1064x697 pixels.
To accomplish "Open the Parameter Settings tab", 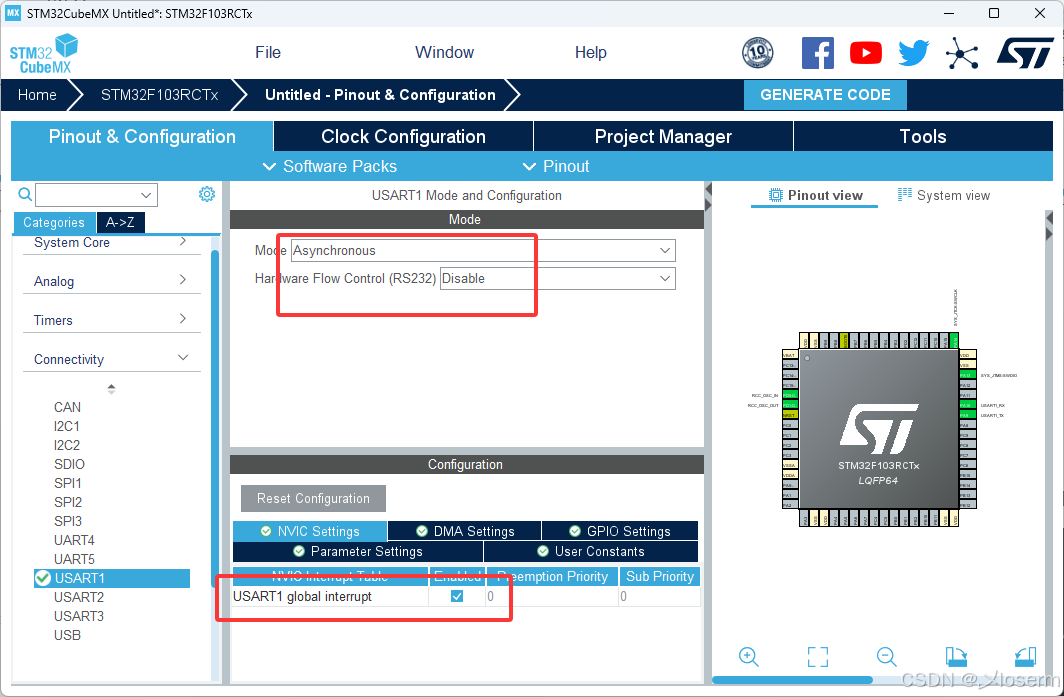I will [358, 551].
